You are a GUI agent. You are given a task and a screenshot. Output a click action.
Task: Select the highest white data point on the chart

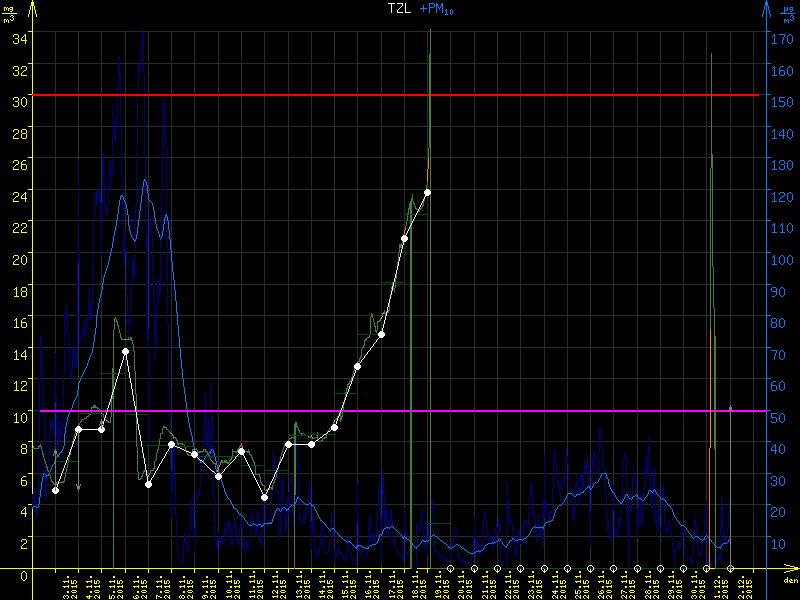pyautogui.click(x=427, y=192)
